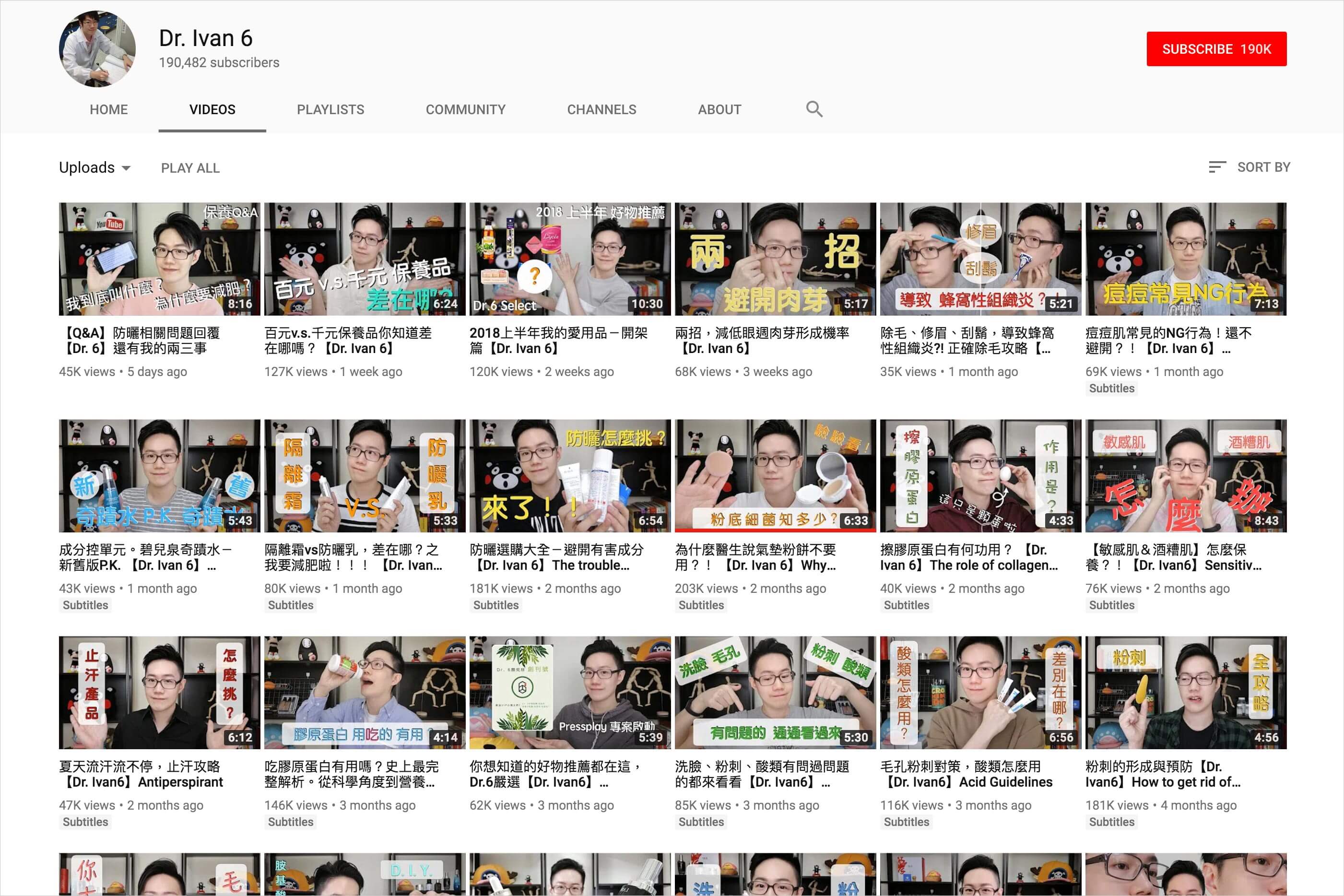Open the 6:24 百元v.s.千元保養品 thumbnail
Image resolution: width=1344 pixels, height=896 pixels.
tap(365, 259)
